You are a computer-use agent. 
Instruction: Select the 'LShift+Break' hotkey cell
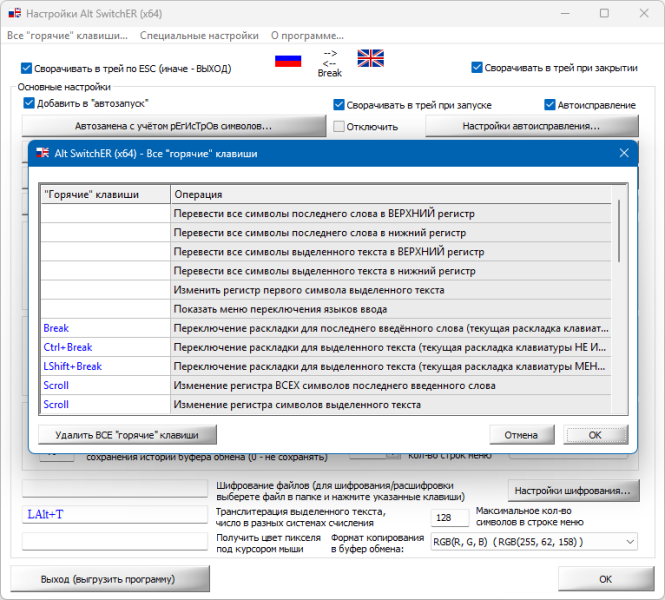coord(106,366)
